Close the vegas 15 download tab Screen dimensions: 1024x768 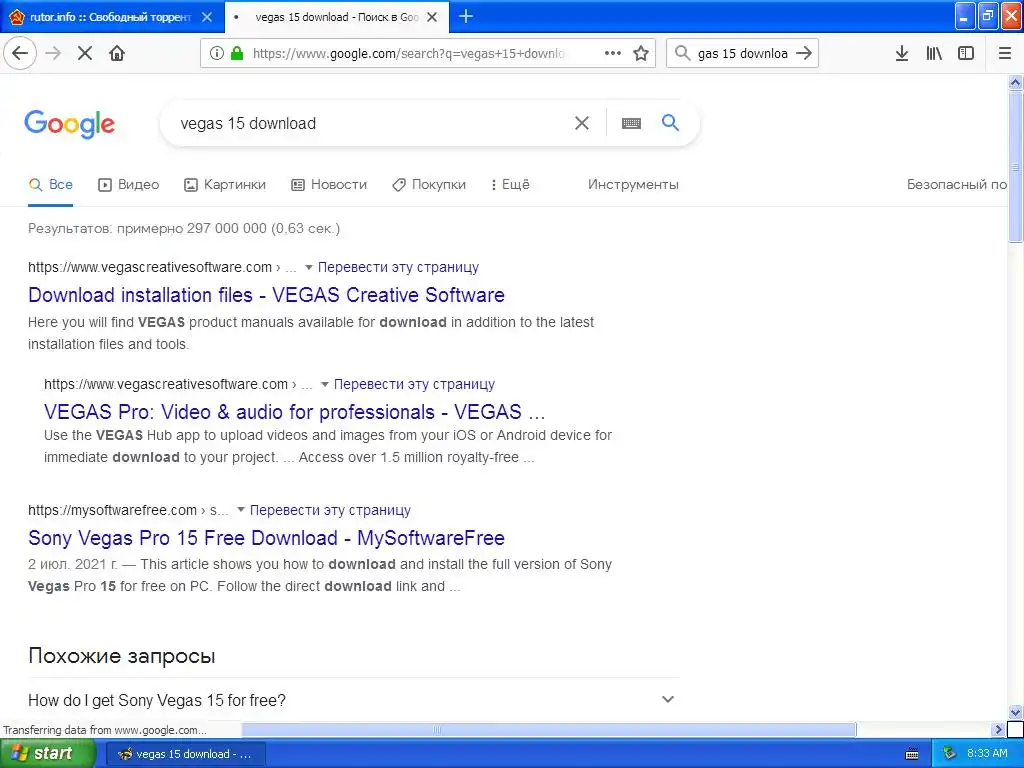432,17
